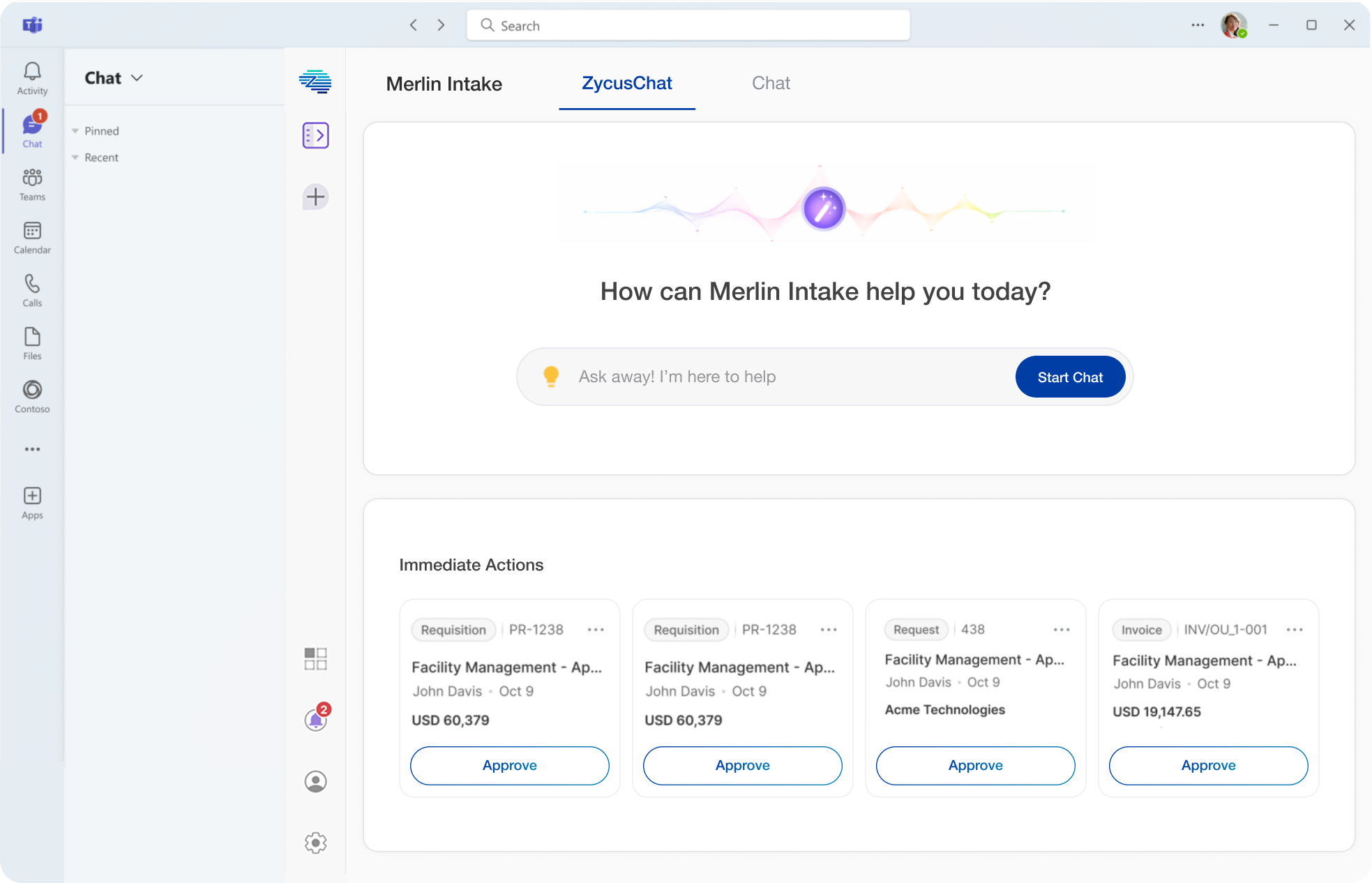This screenshot has height=883, width=1372.
Task: Click the 'Immediate Actions' heading
Action: [472, 565]
